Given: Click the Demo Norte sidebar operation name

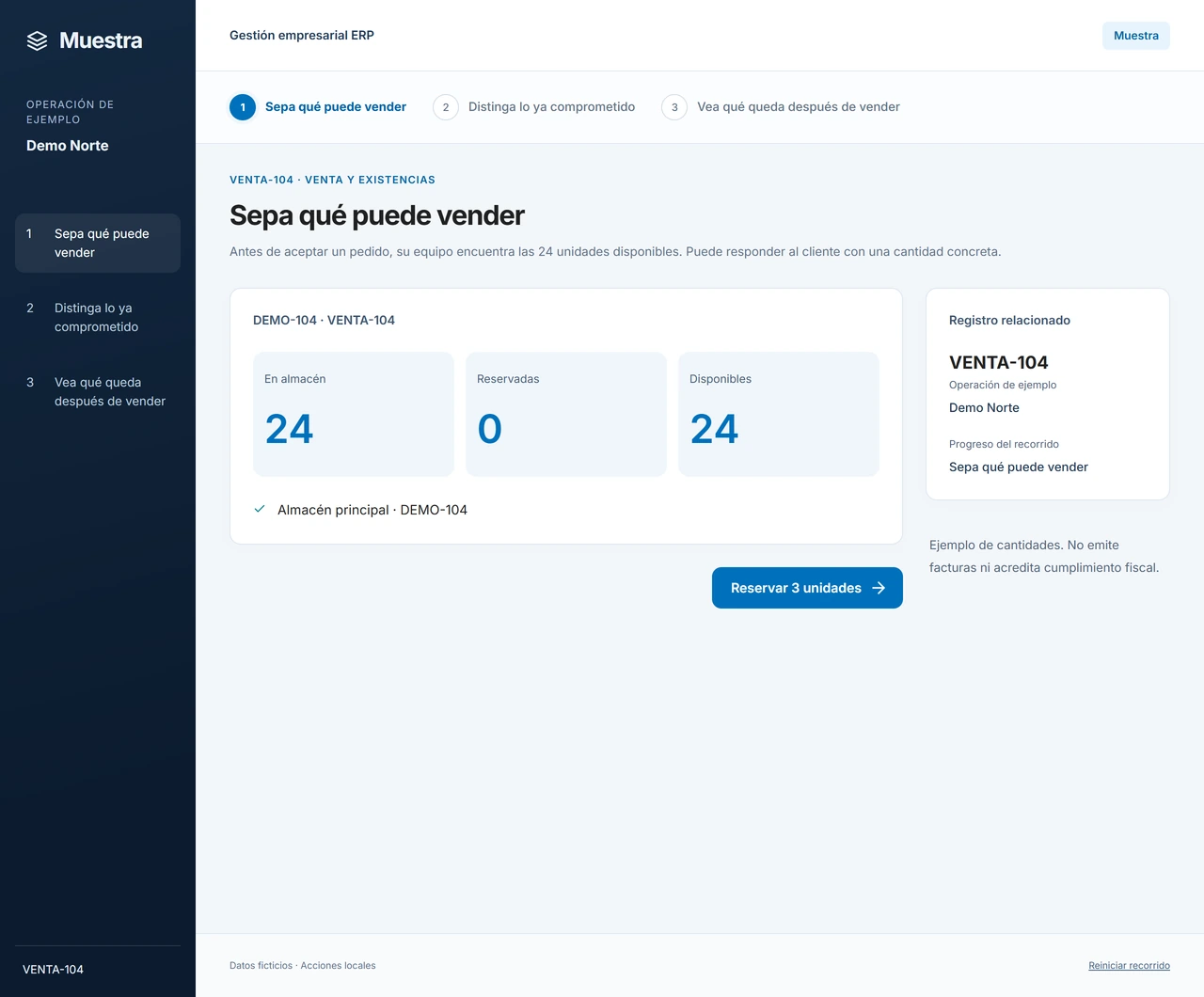Looking at the screenshot, I should [68, 146].
